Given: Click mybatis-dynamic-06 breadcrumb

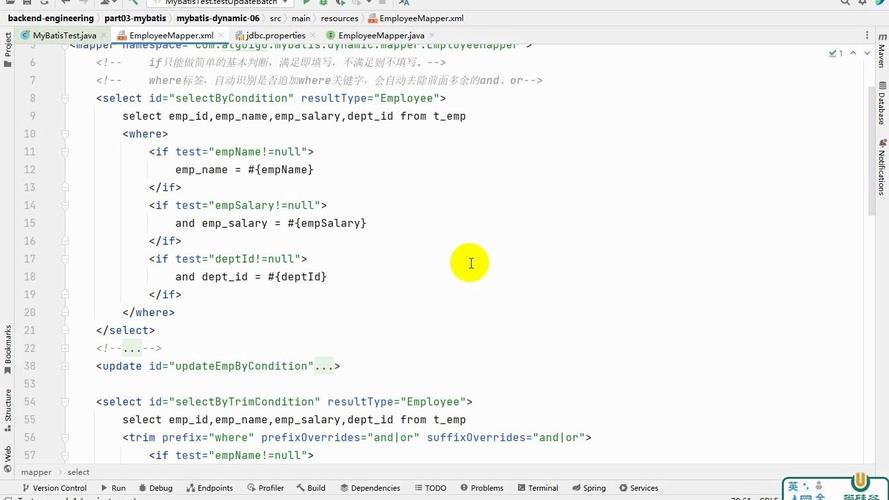Looking at the screenshot, I should (218, 18).
